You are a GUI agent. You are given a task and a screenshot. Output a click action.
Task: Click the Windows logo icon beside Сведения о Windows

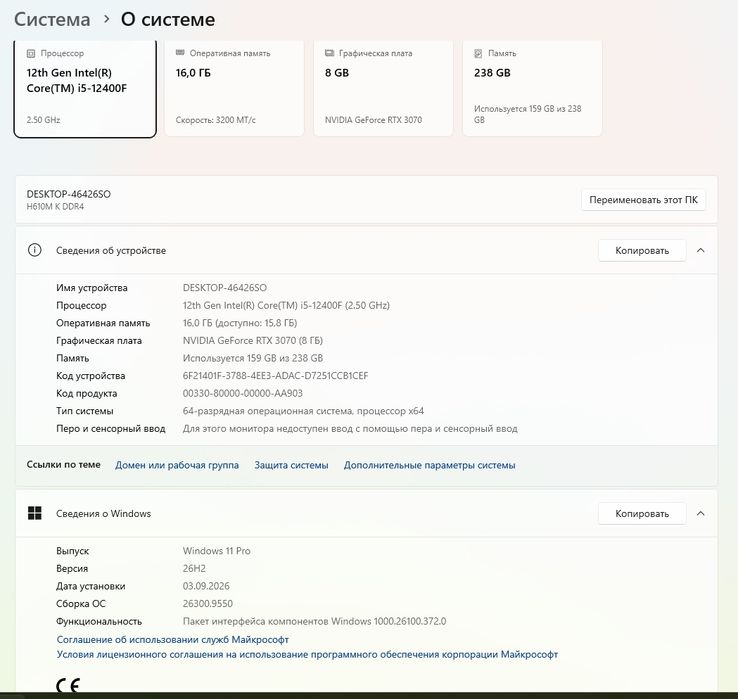pos(34,513)
